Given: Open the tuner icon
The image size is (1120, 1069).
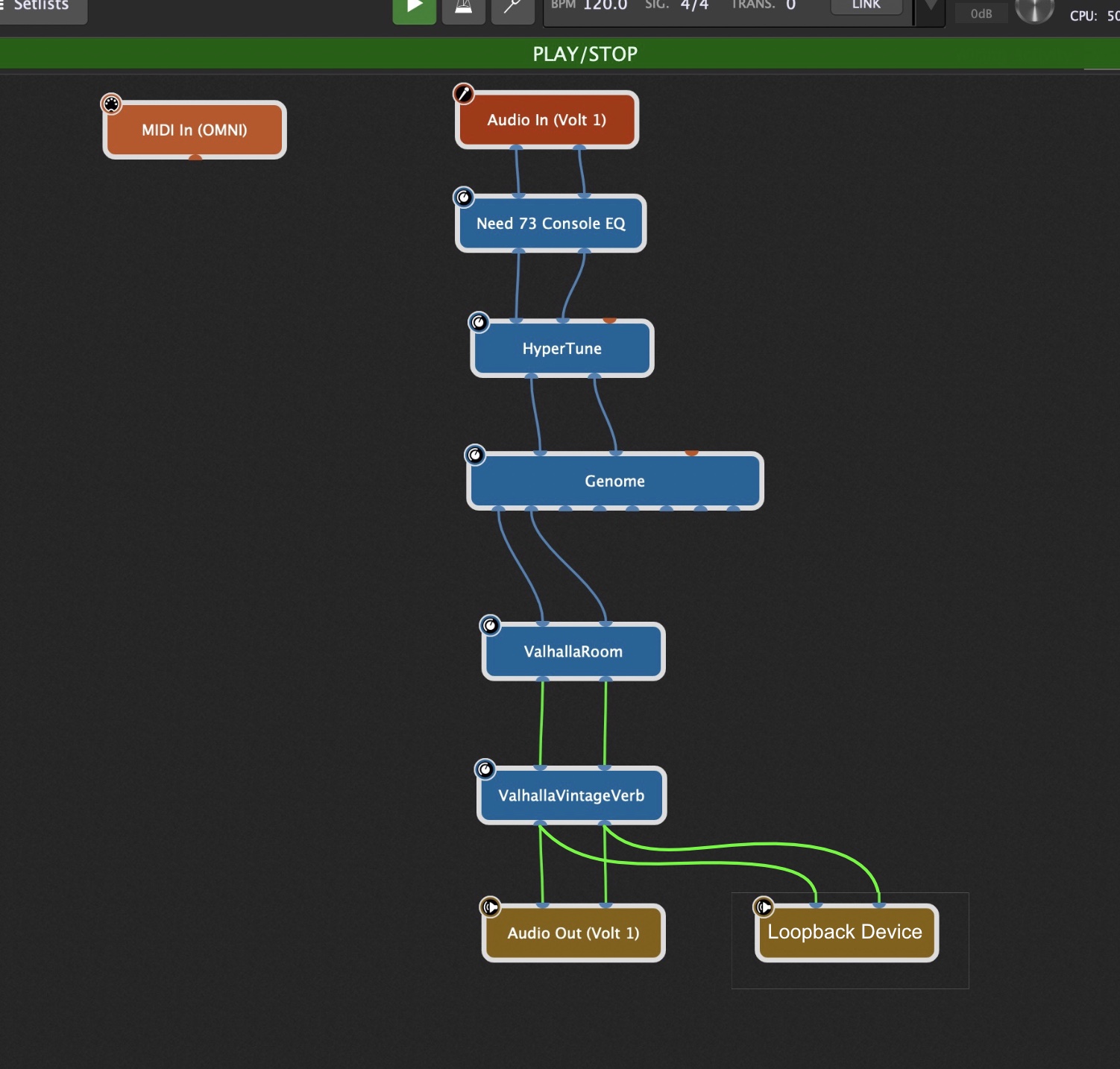Looking at the screenshot, I should pos(513,9).
